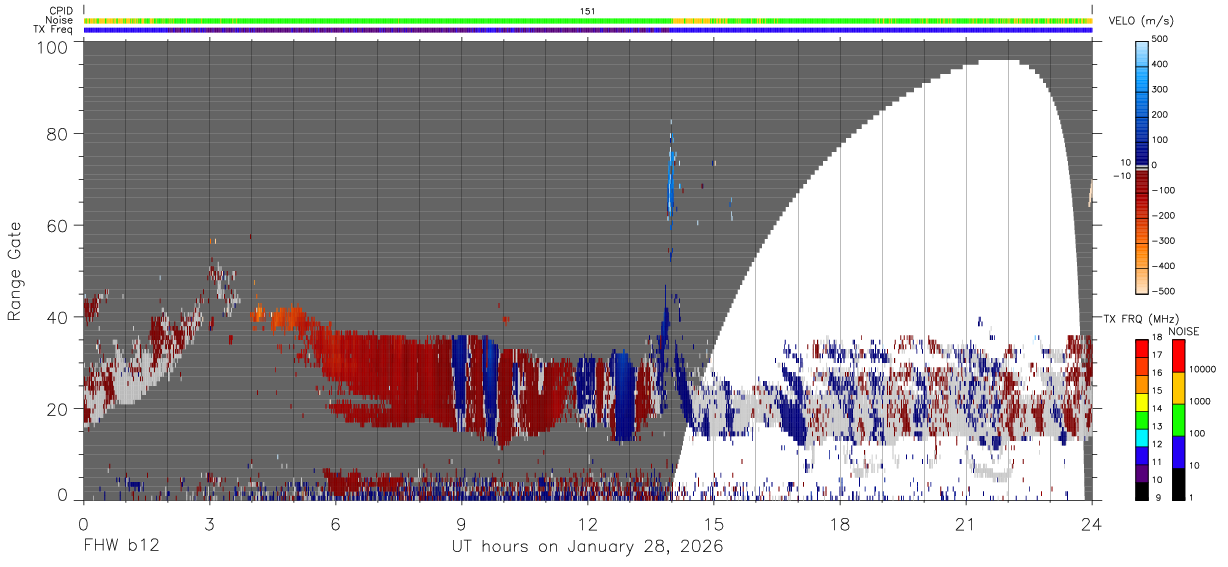This screenshot has width=1228, height=567.
Task: Click the UT hour tick label 24
Action: tap(1091, 523)
